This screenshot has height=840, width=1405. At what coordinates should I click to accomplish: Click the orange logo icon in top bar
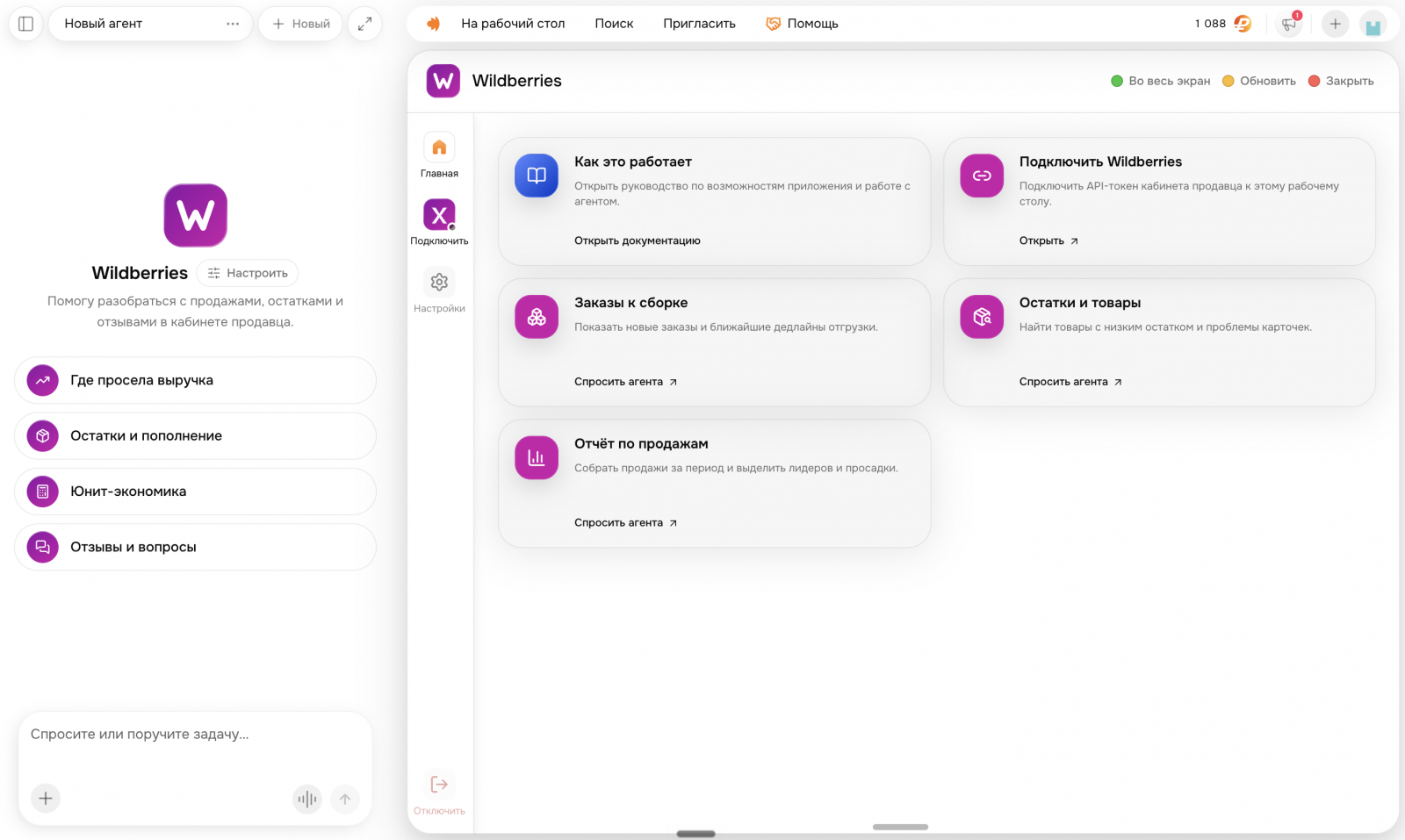[433, 24]
